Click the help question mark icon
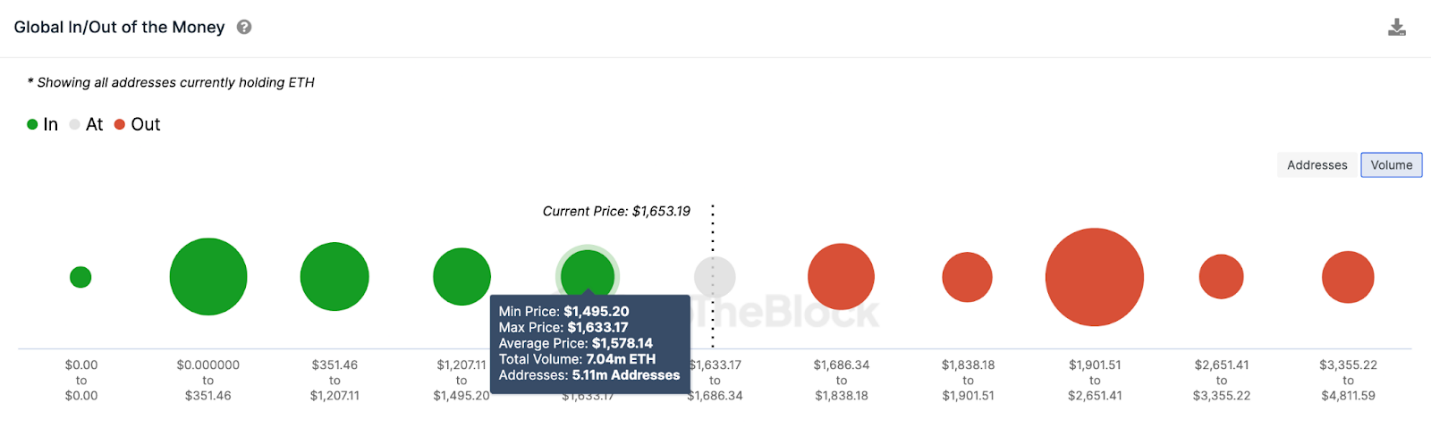The width and height of the screenshot is (1431, 436). point(244,27)
